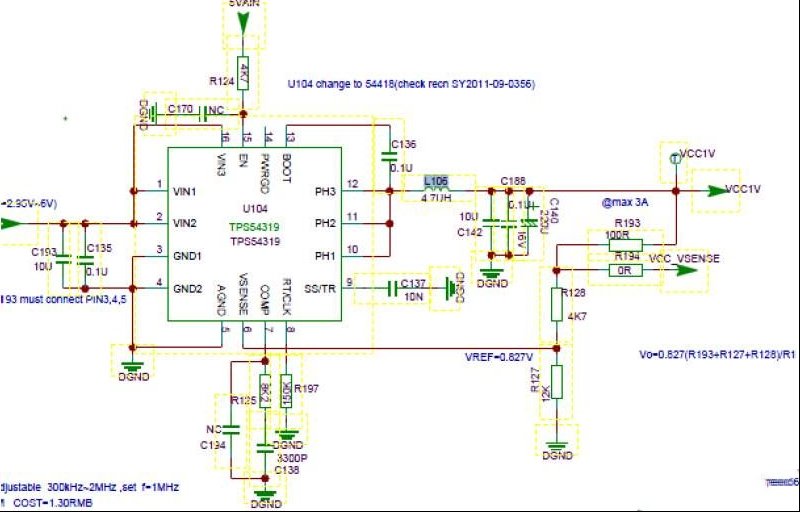This screenshot has width=800, height=512.
Task: Click resistor R124 below 5VAIN
Action: point(243,73)
